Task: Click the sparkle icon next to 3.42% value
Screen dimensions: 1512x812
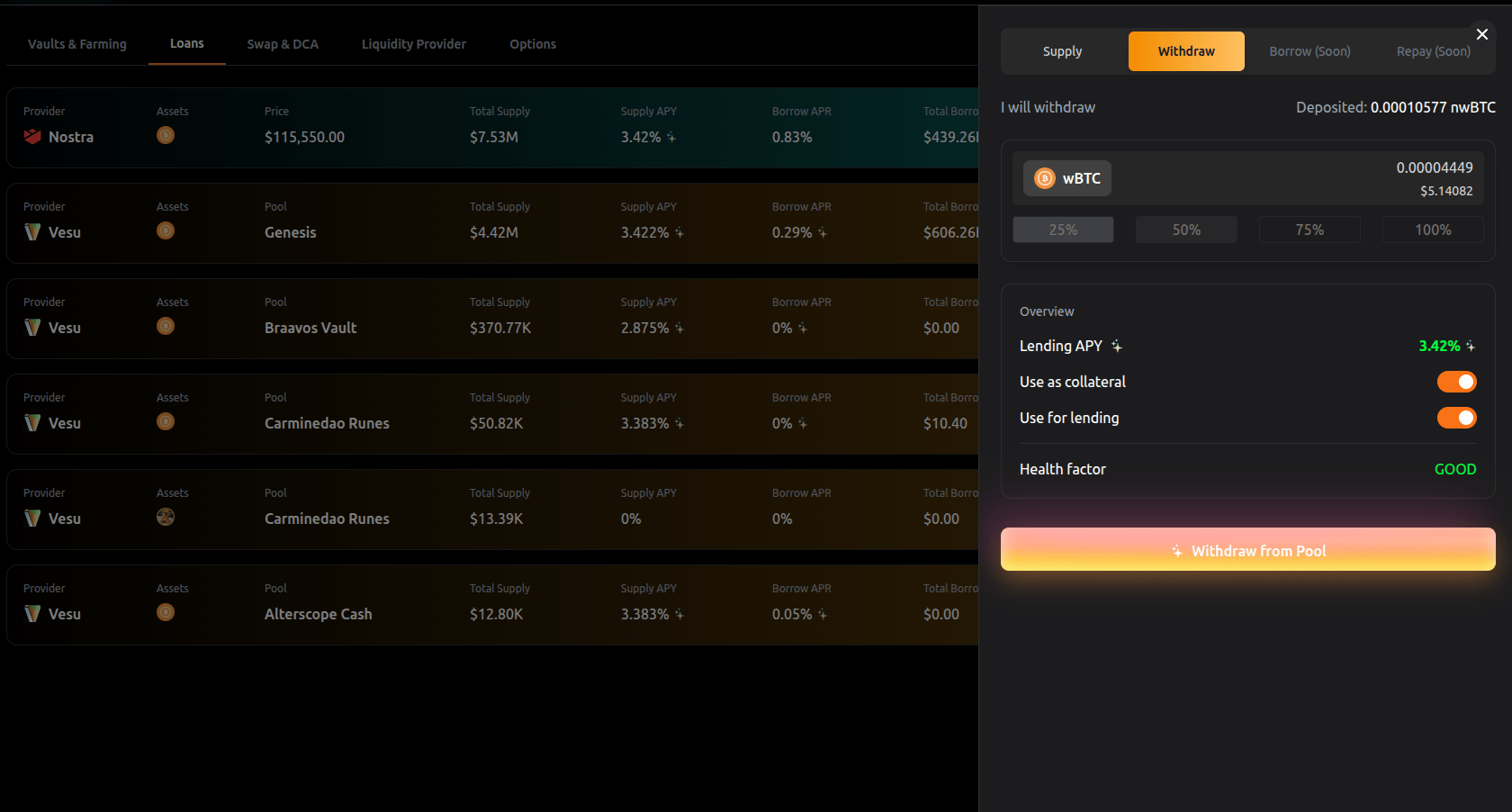Action: click(x=1471, y=346)
